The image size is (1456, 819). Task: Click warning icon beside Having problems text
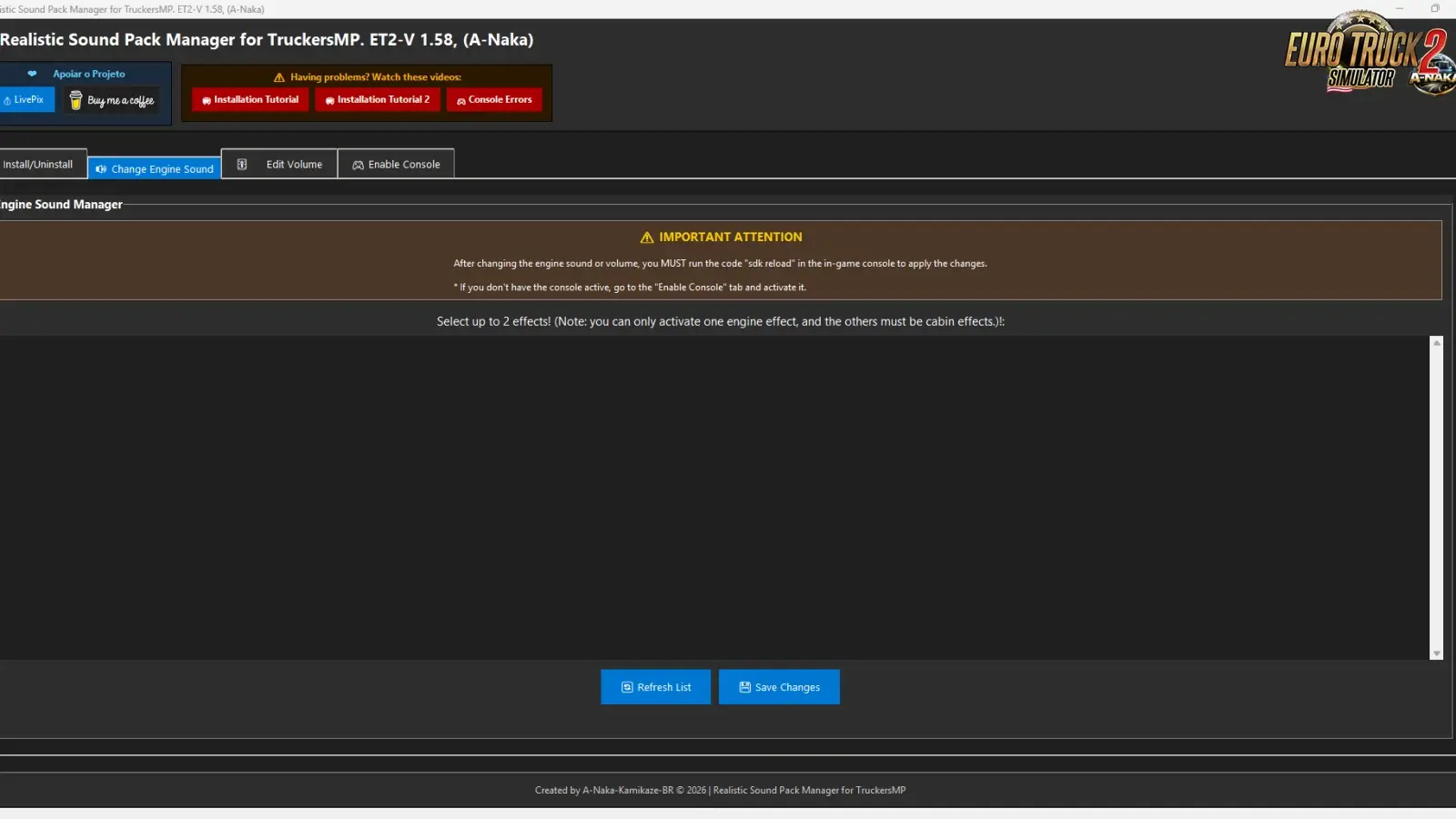click(x=279, y=77)
